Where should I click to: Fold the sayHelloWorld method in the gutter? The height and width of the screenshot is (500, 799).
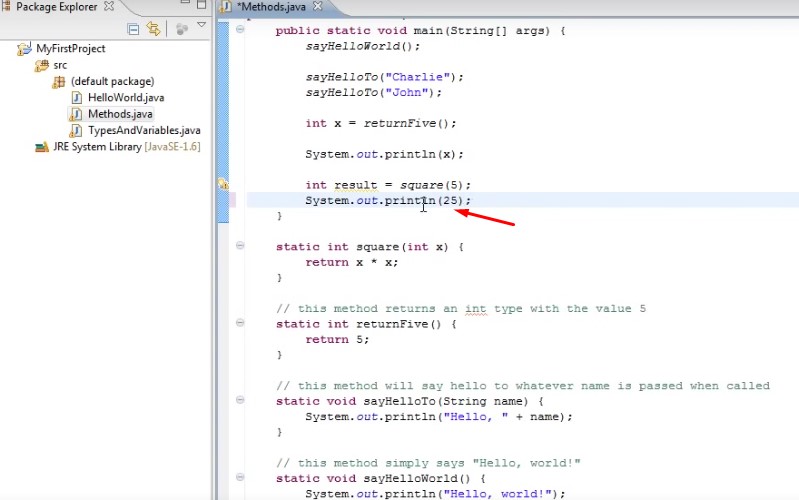240,478
